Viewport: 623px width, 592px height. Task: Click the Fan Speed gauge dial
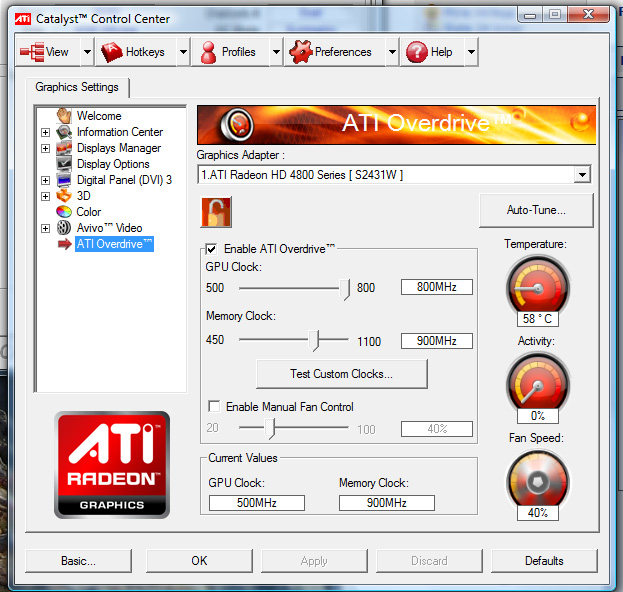[x=538, y=482]
